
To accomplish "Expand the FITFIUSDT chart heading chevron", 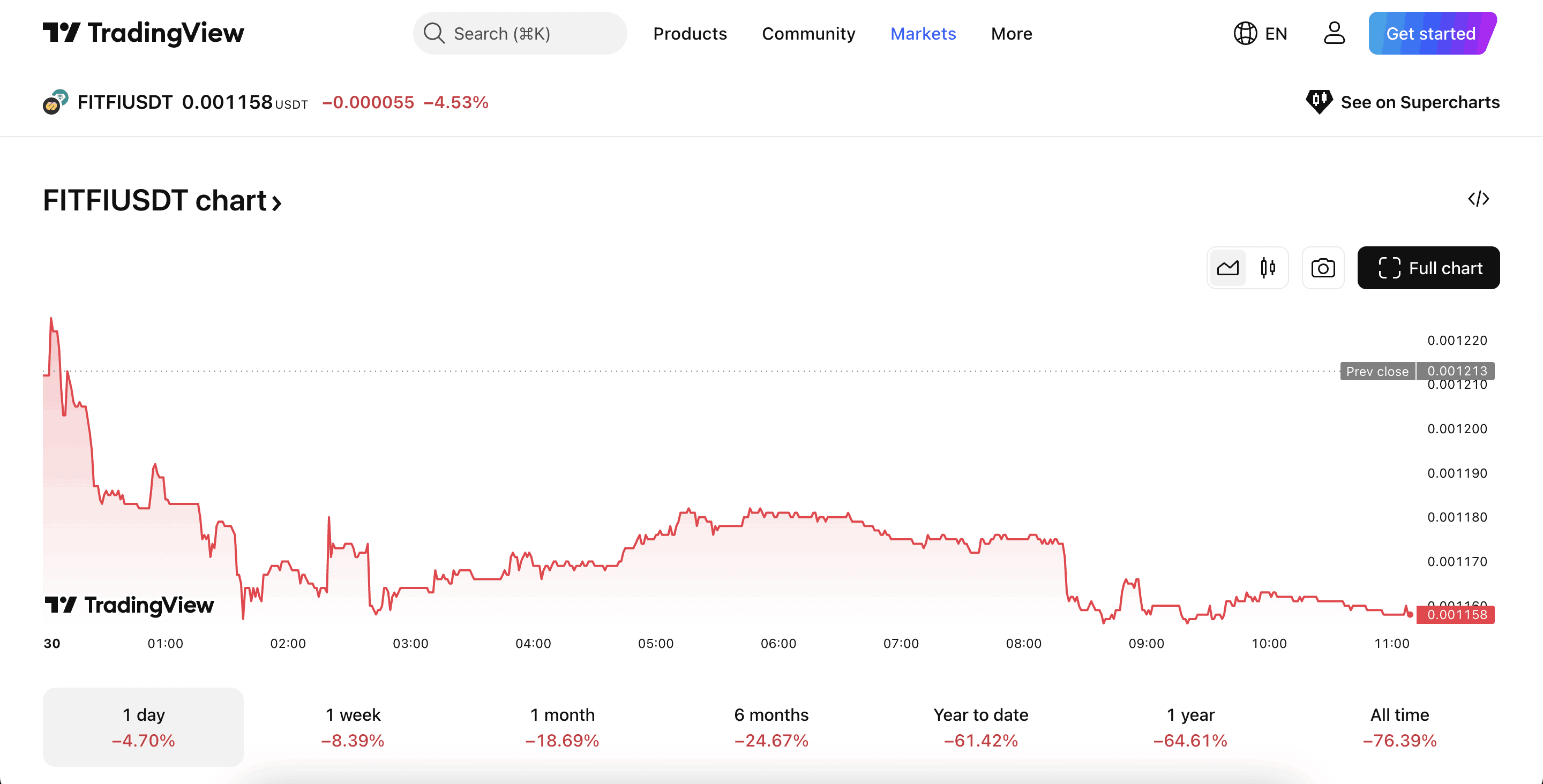I will point(276,202).
